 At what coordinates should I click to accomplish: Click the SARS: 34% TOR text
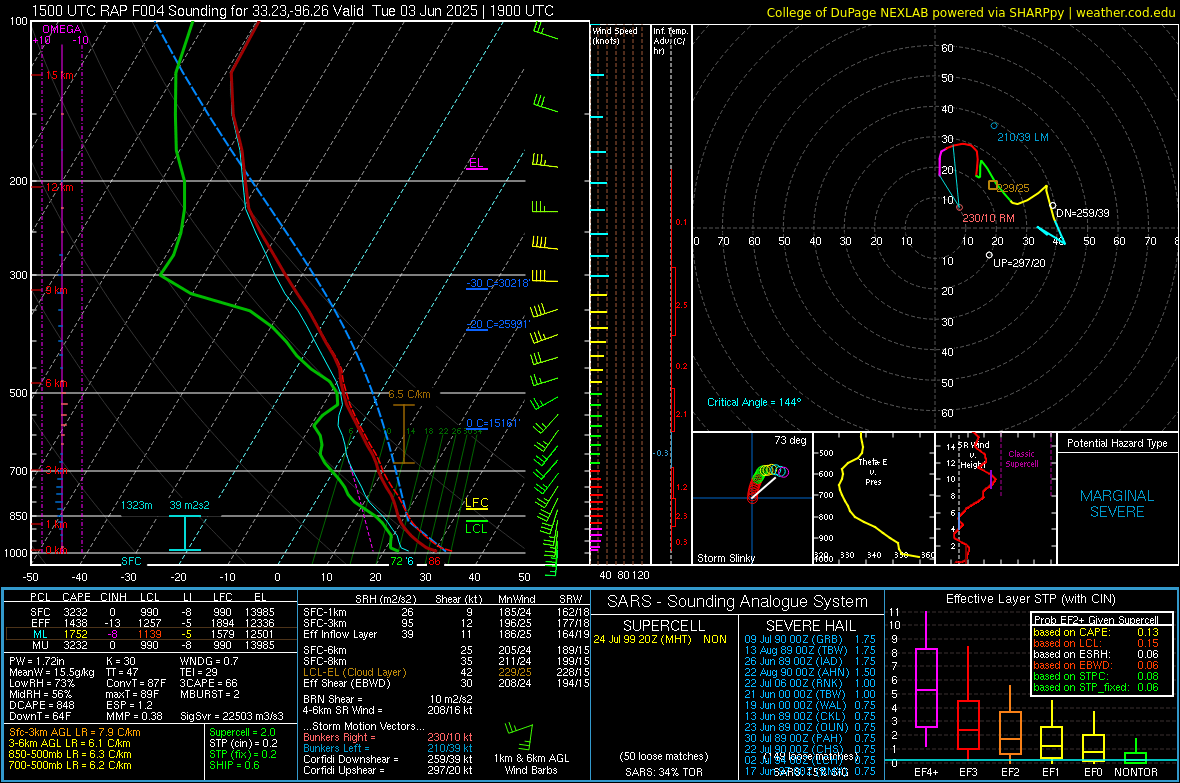click(665, 772)
